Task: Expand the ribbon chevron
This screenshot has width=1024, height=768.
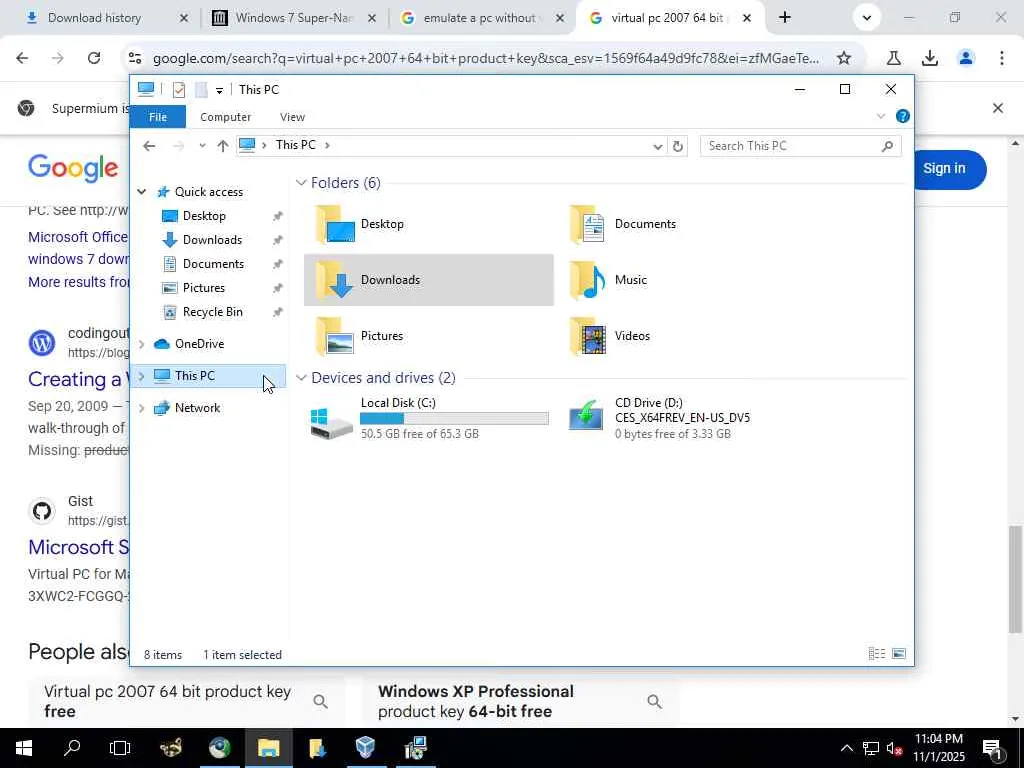Action: (x=880, y=116)
